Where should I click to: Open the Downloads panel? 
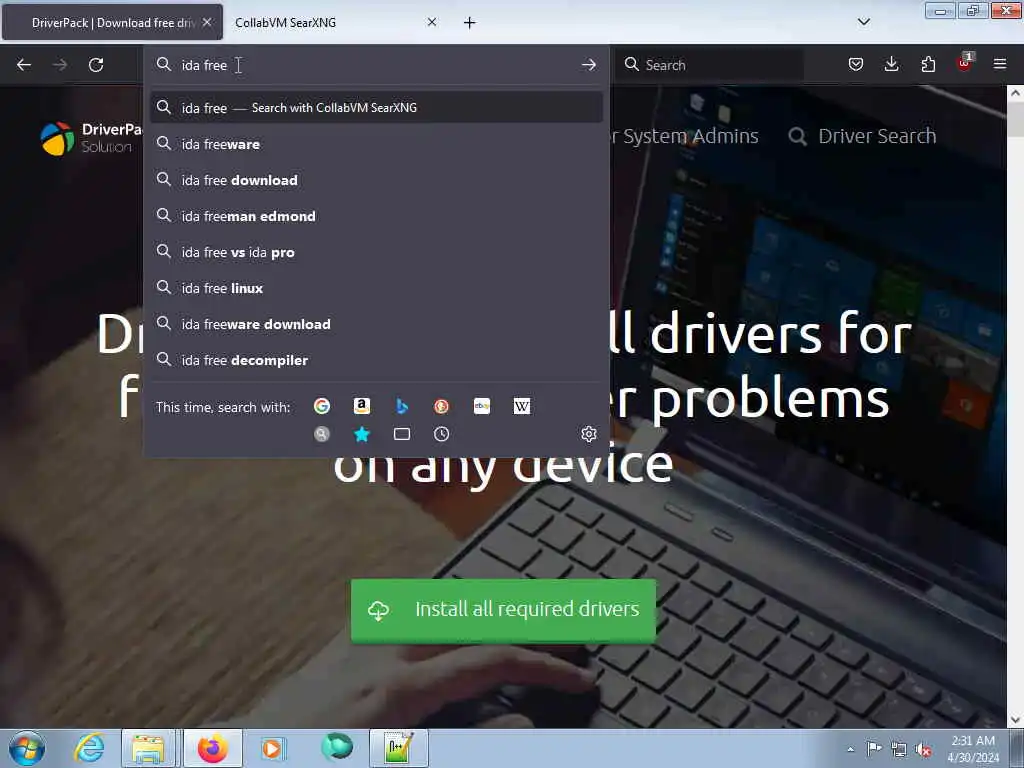(x=891, y=64)
